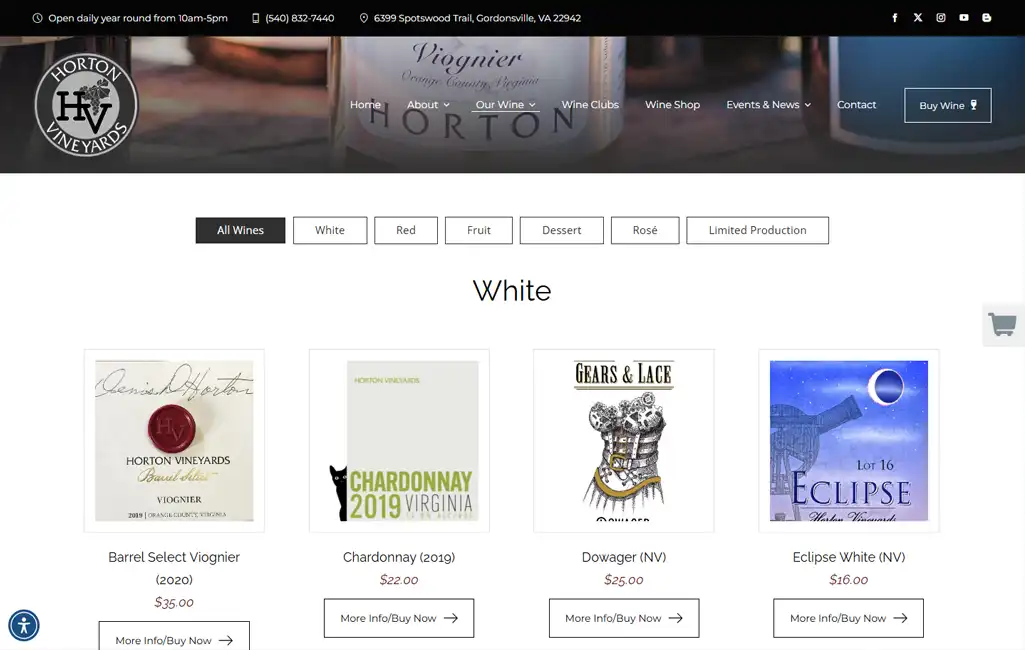Click the Horton Vineyards logo

(x=86, y=105)
